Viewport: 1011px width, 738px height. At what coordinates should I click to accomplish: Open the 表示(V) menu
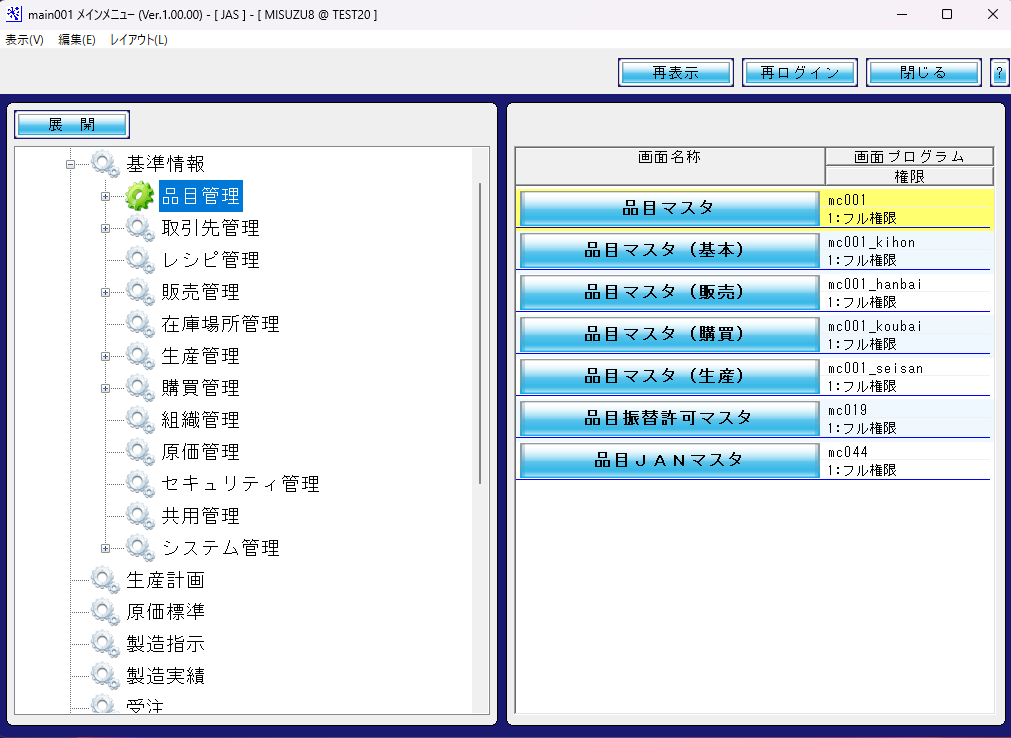point(25,40)
